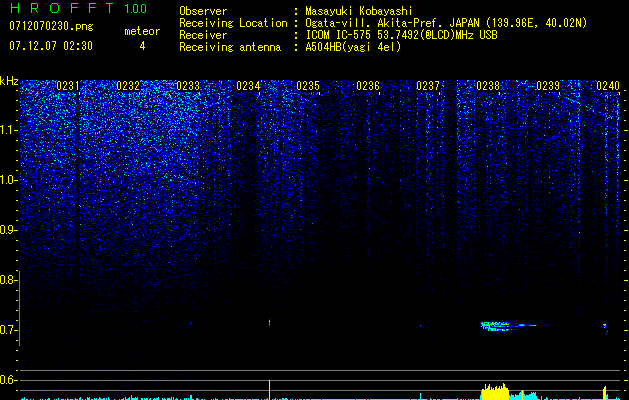Click the 0232 time marker
The image size is (629, 400).
(x=128, y=85)
